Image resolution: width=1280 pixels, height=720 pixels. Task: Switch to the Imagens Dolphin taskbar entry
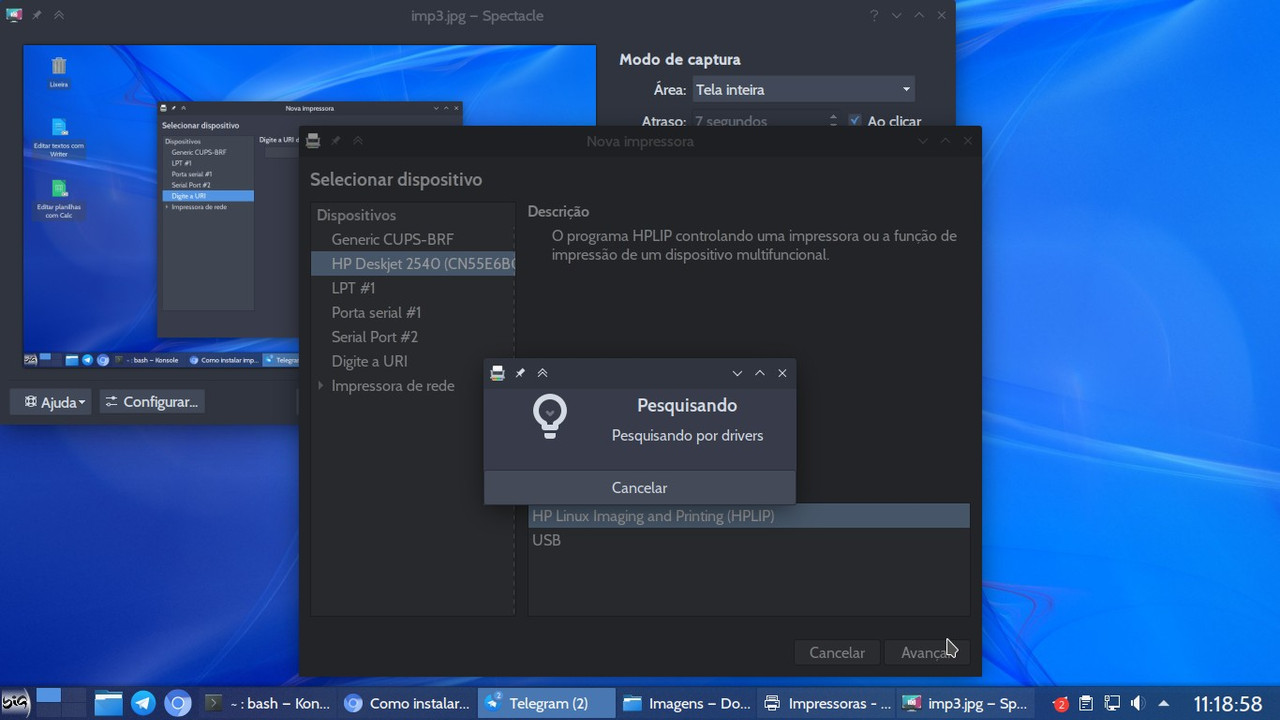coord(687,703)
